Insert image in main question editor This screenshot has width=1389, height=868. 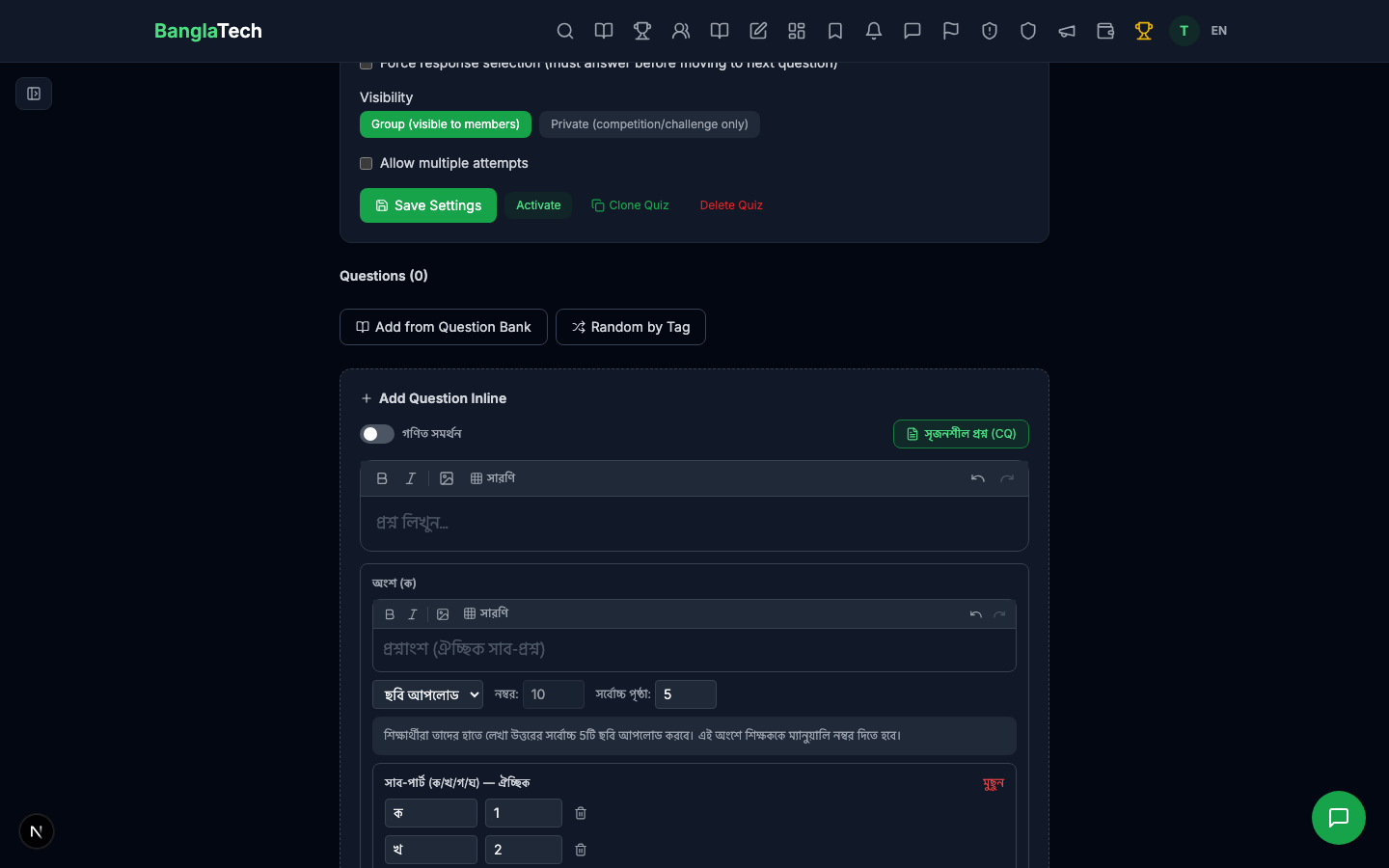click(447, 478)
